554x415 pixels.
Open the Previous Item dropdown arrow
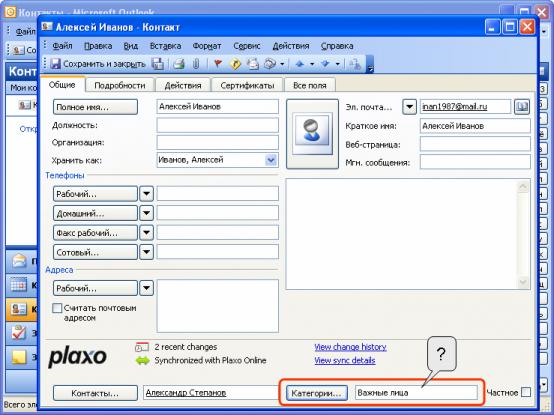[x=312, y=64]
